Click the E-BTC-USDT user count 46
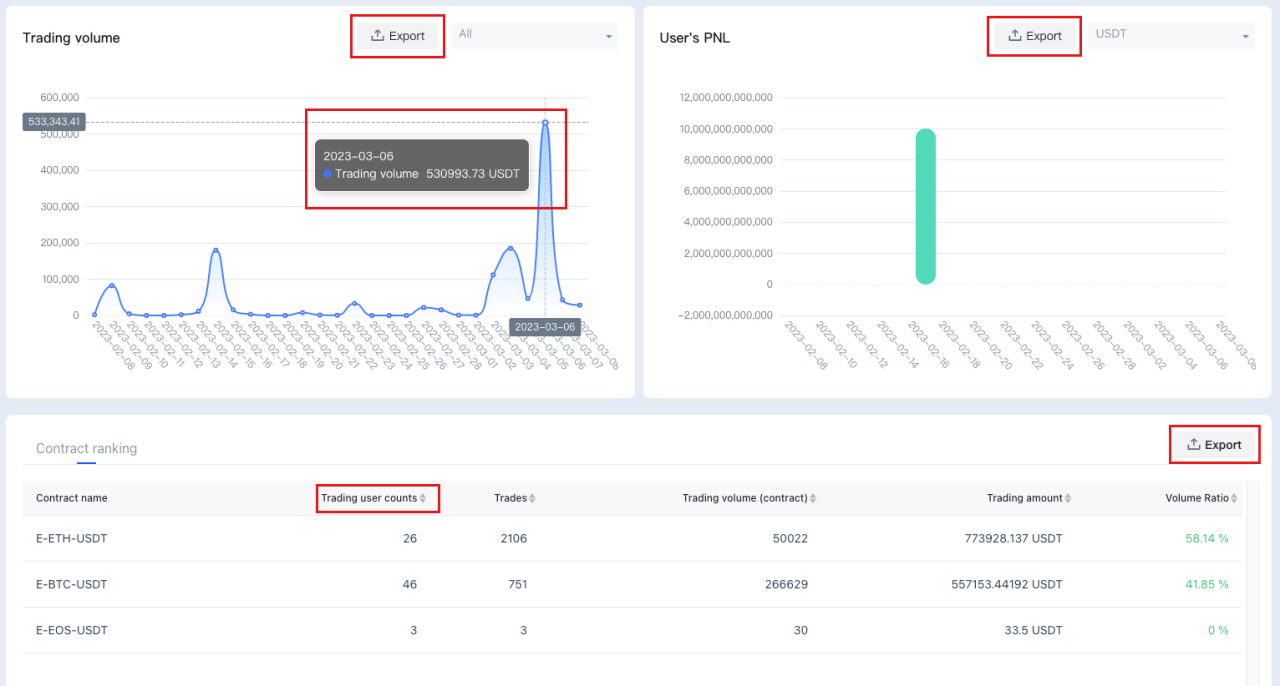 click(x=410, y=585)
